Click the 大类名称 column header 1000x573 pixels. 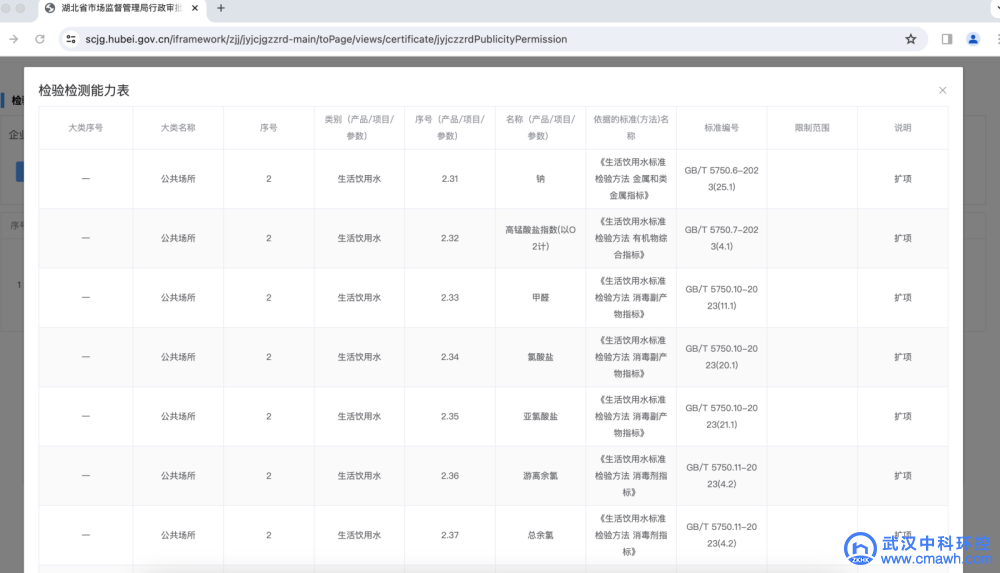pos(178,128)
